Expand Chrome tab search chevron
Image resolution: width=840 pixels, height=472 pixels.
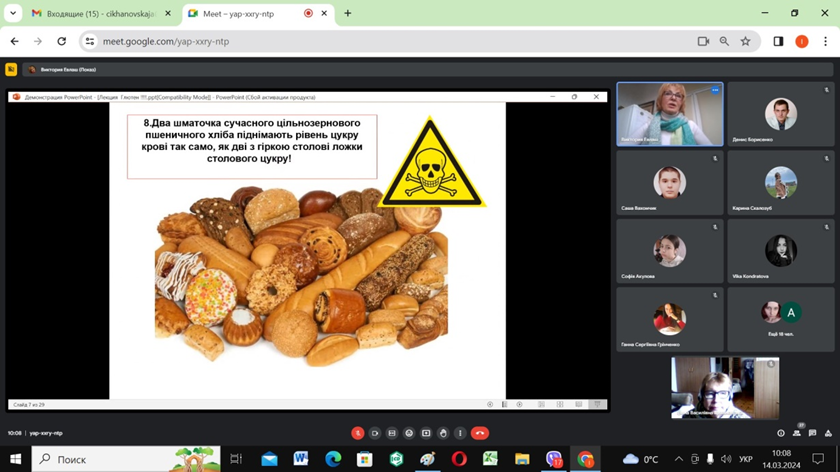tap(13, 13)
